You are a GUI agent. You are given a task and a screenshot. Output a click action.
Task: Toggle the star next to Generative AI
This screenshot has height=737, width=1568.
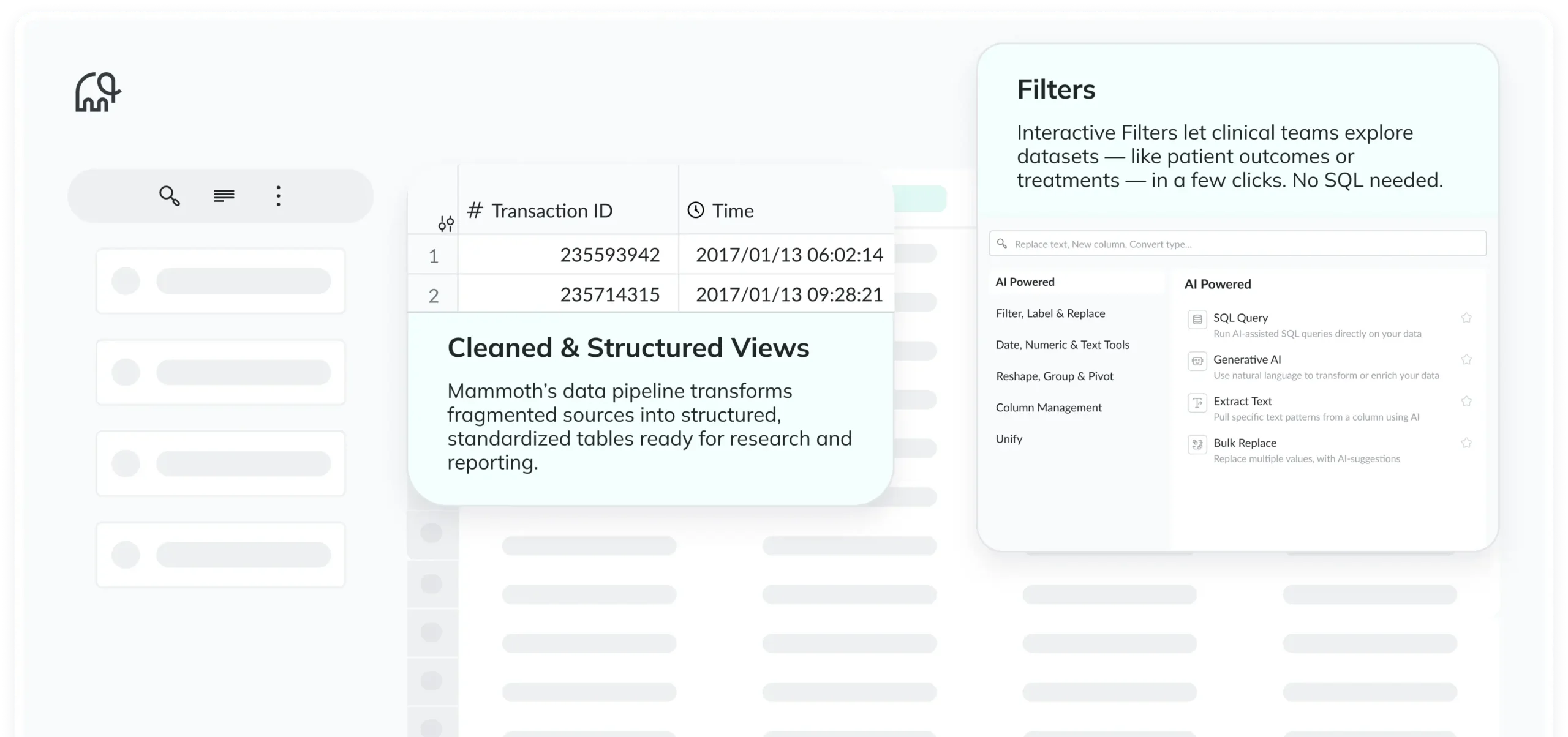tap(1466, 359)
